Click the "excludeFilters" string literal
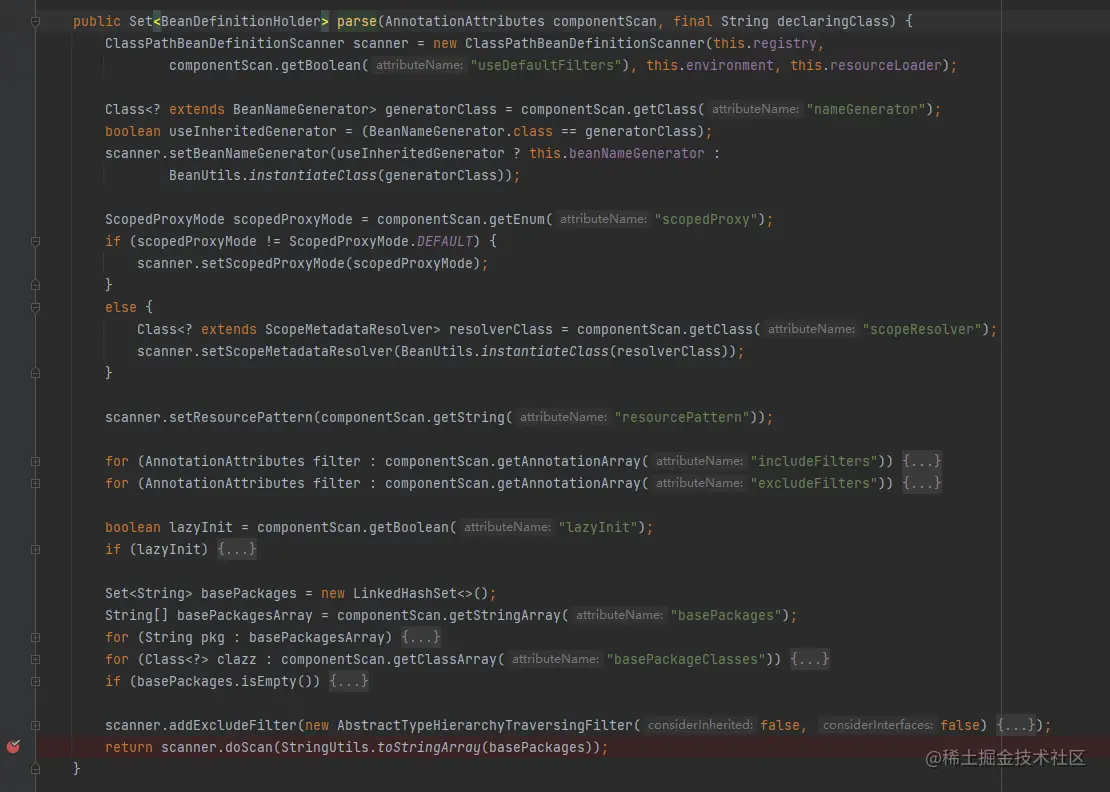Viewport: 1110px width, 792px height. [814, 483]
